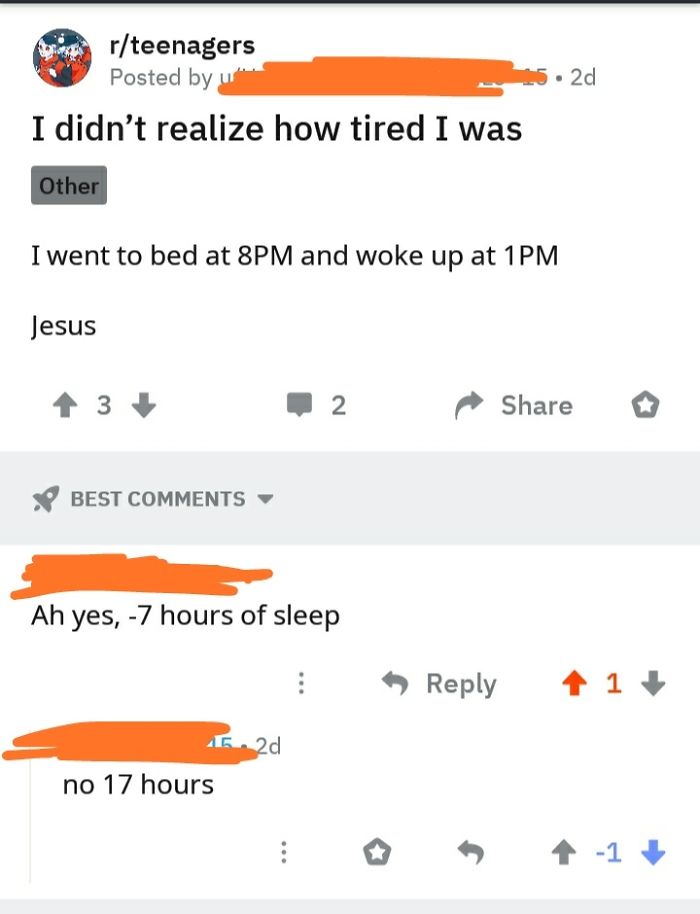Open the overflow menu on the first comment
Image resolution: width=700 pixels, height=914 pixels.
point(303,683)
